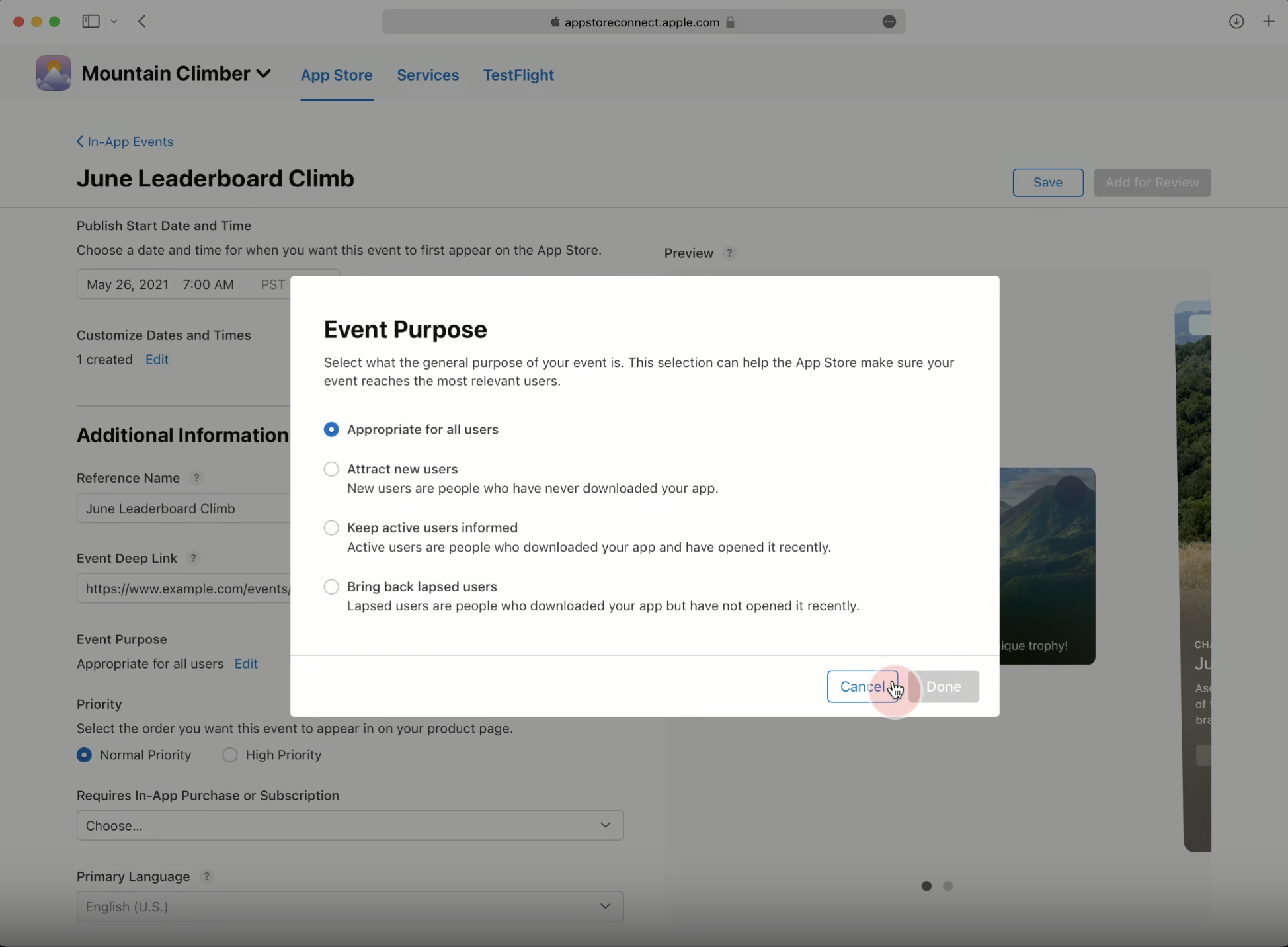The image size is (1288, 947).
Task: Click the Add for Review button
Action: click(1152, 183)
